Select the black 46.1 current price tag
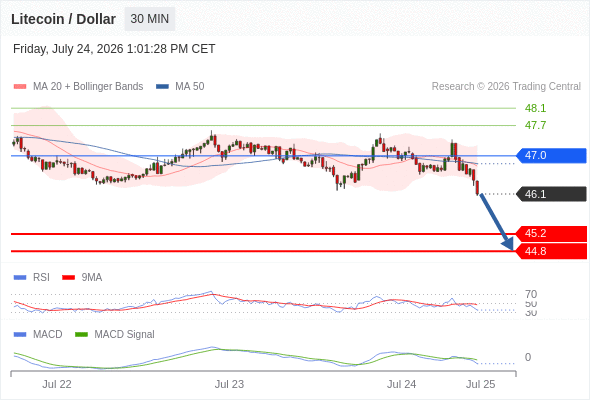The image size is (590, 400). point(551,194)
